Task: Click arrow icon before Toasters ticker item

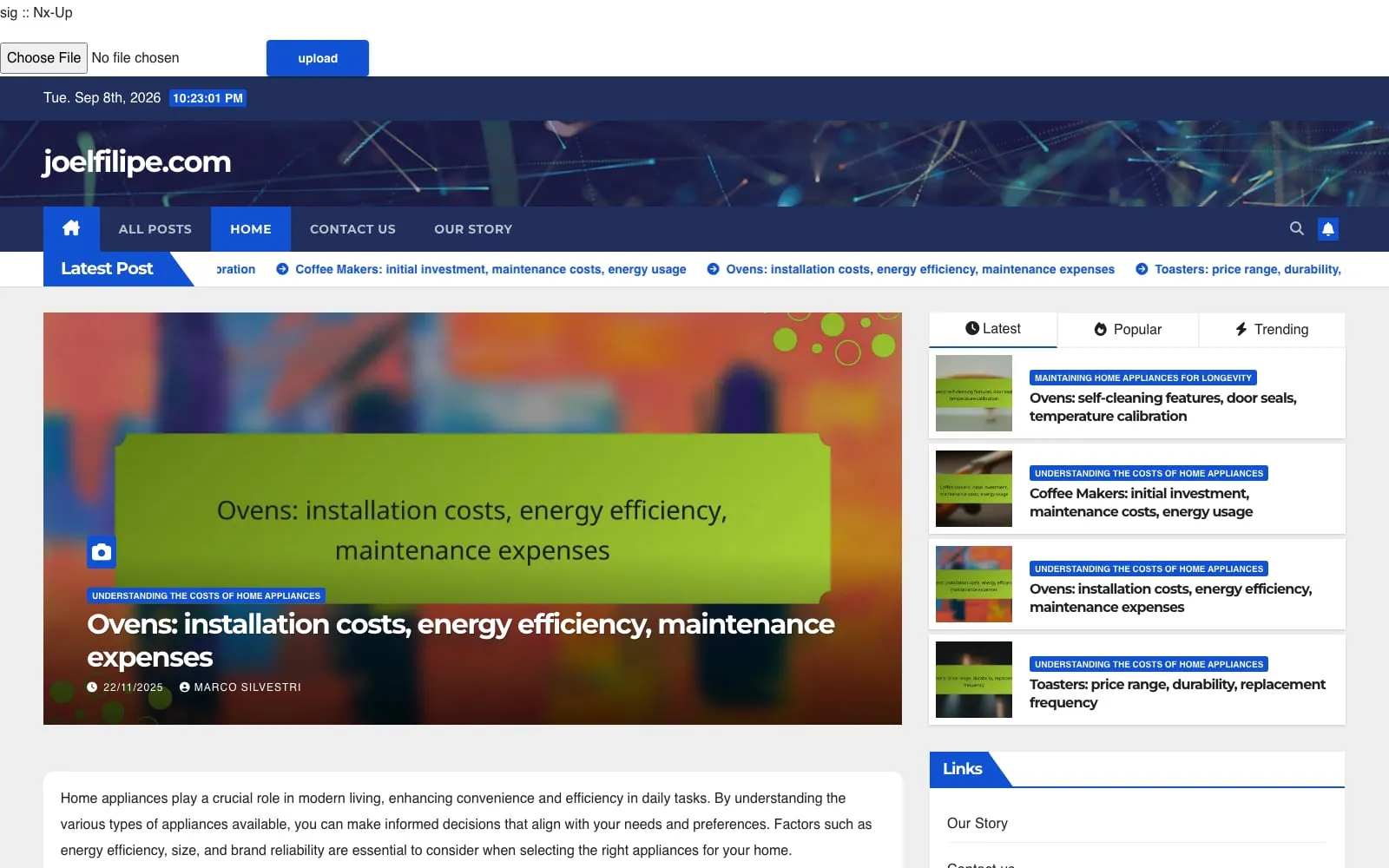Action: (1142, 269)
